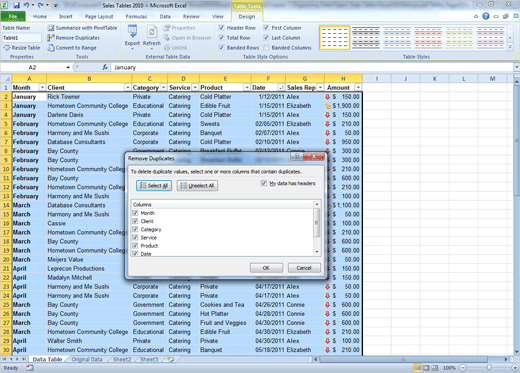This screenshot has height=373, width=520.
Task: Click Summarize with PivotTable
Action: pyautogui.click(x=82, y=28)
